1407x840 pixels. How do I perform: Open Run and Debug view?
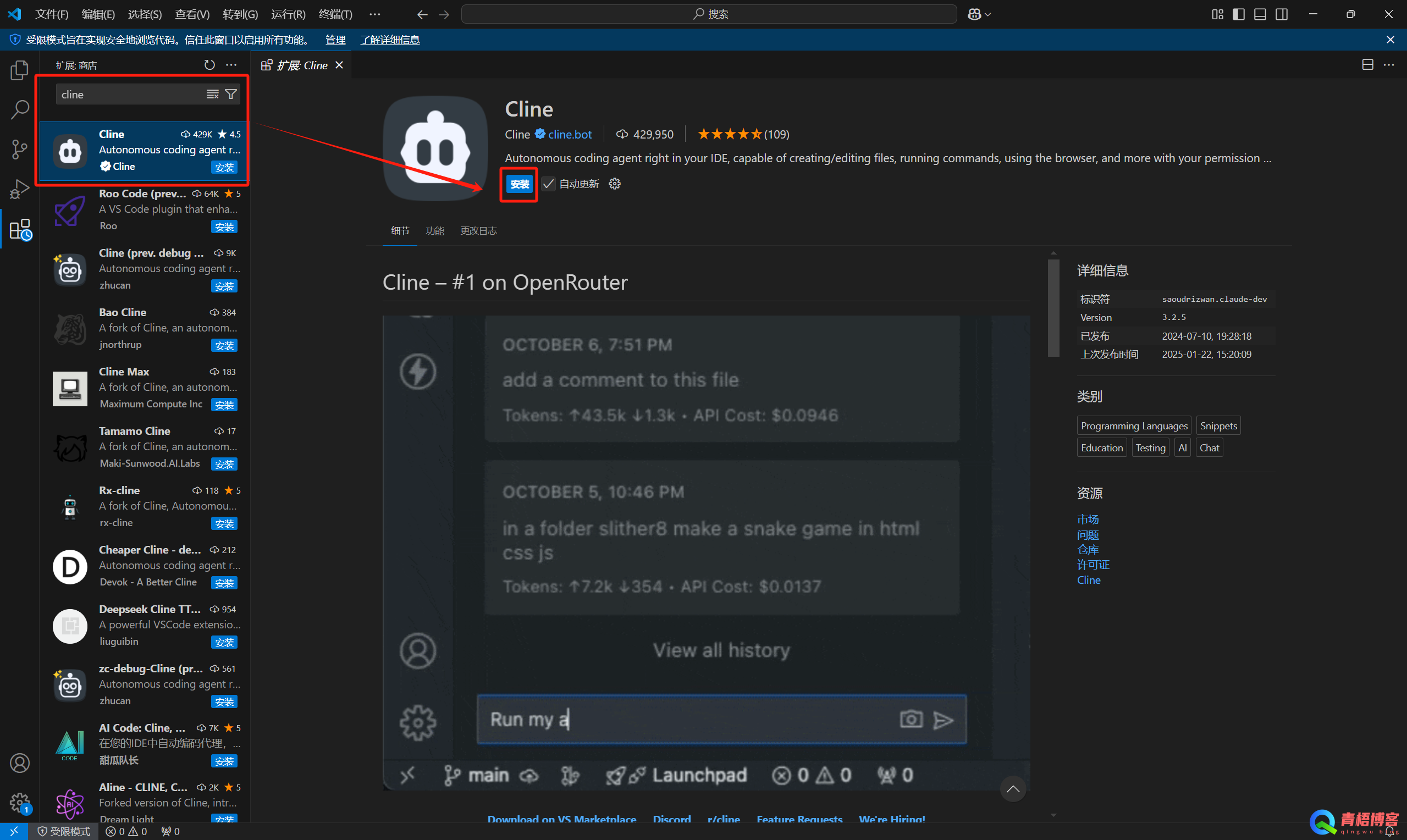click(x=19, y=189)
